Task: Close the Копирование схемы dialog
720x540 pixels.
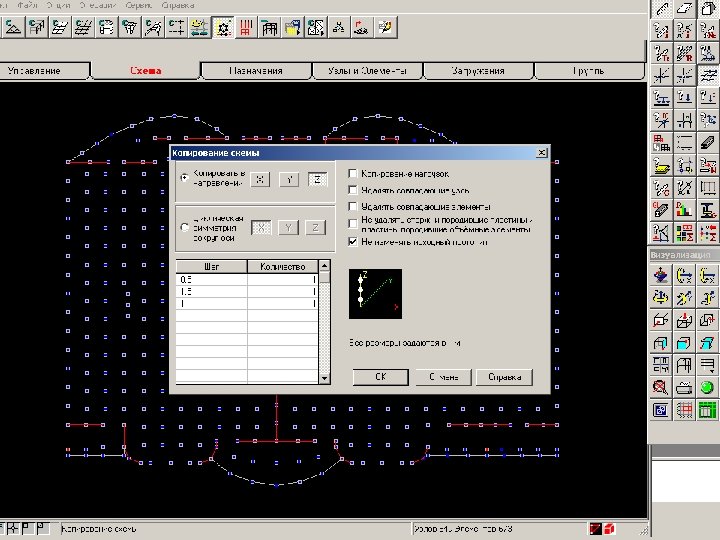Action: (542, 152)
